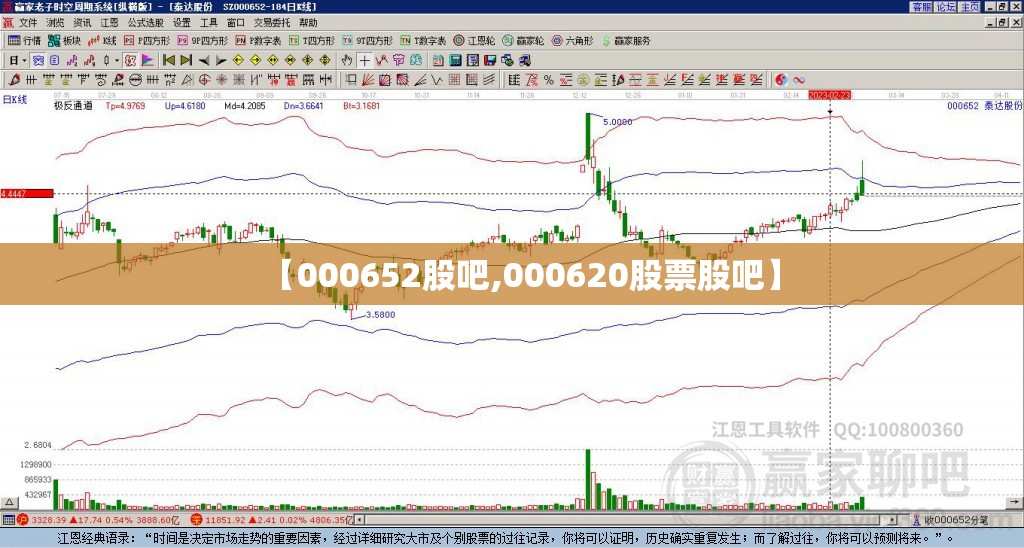Toggle the 权 adjustment icon

(x=130, y=60)
